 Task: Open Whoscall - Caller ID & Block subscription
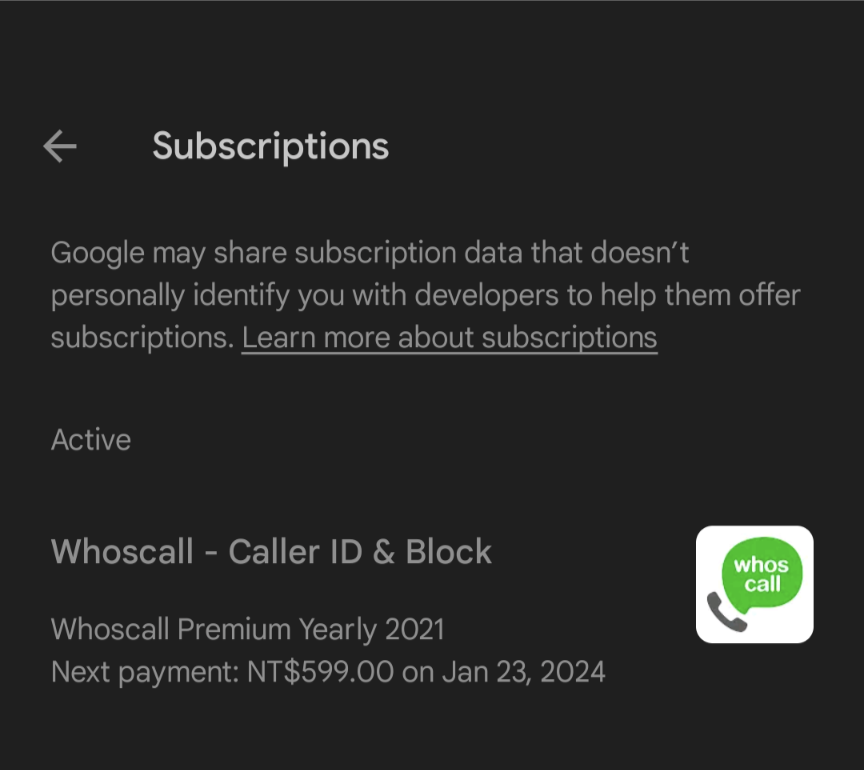(271, 551)
